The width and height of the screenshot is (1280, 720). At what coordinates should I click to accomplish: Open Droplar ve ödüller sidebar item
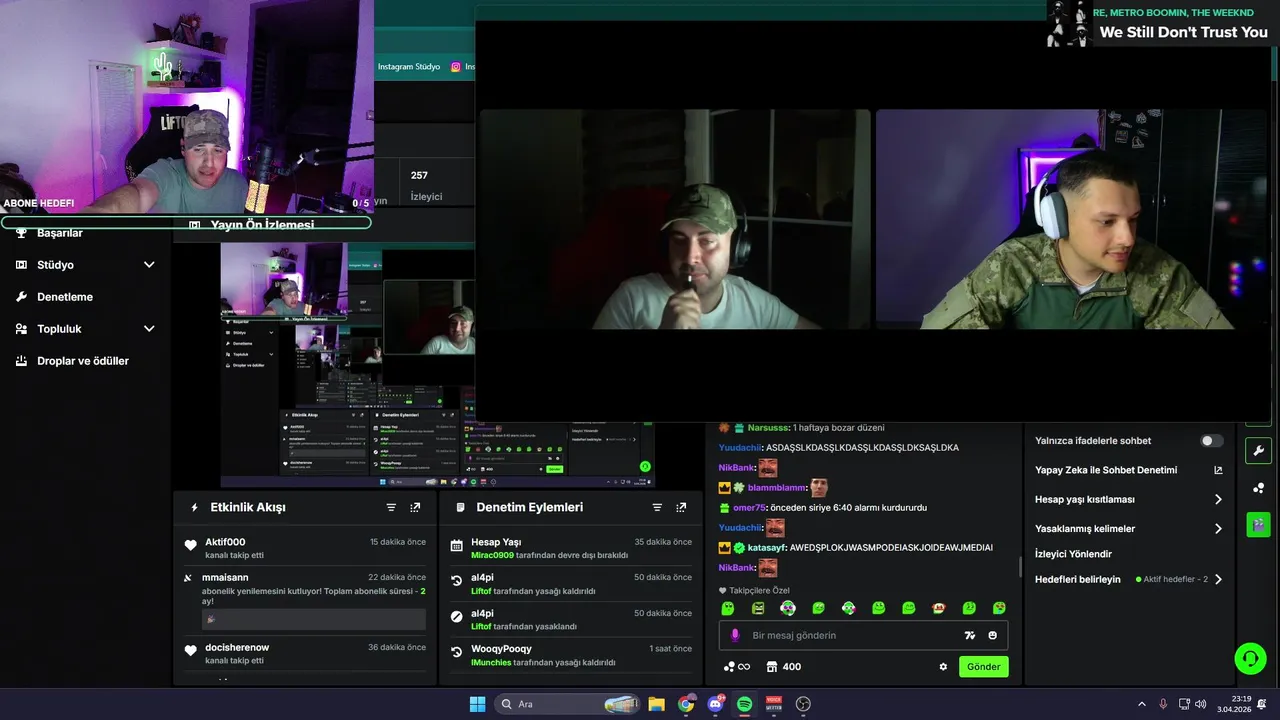tap(85, 361)
